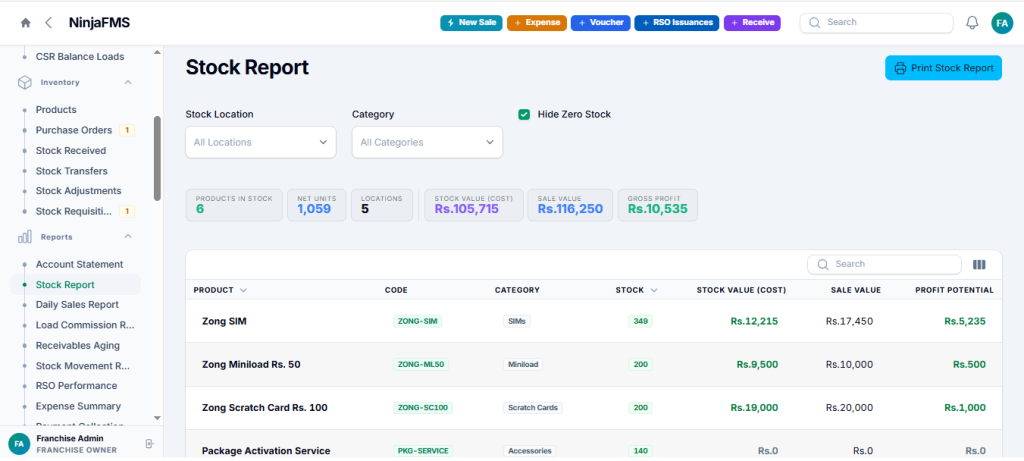This screenshot has width=1024, height=461.
Task: Click the Zong SIM product name
Action: 224,321
